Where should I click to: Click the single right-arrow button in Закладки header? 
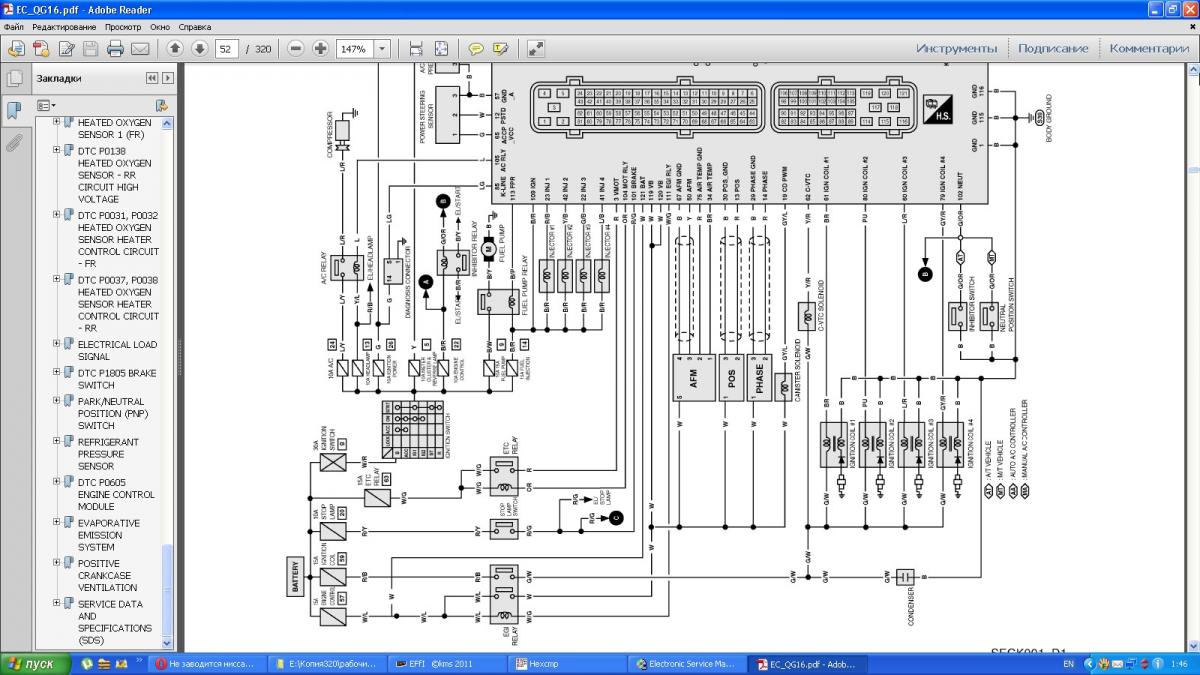click(167, 78)
